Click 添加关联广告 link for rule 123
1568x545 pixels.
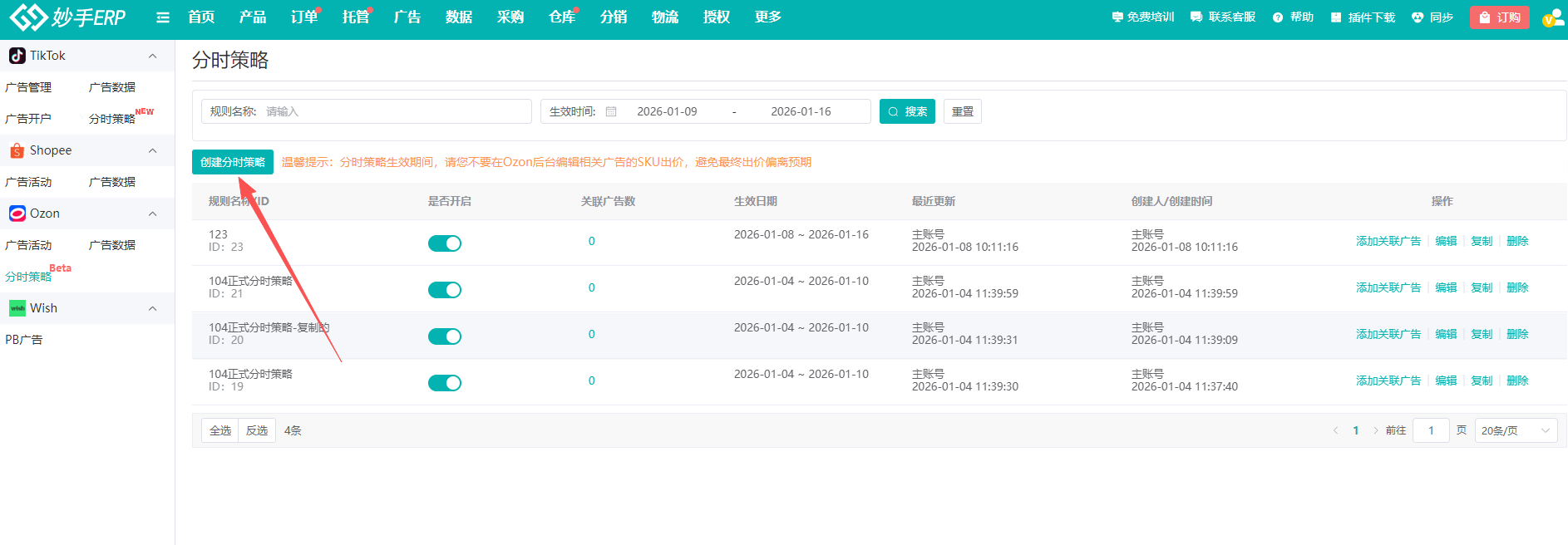coord(1388,241)
